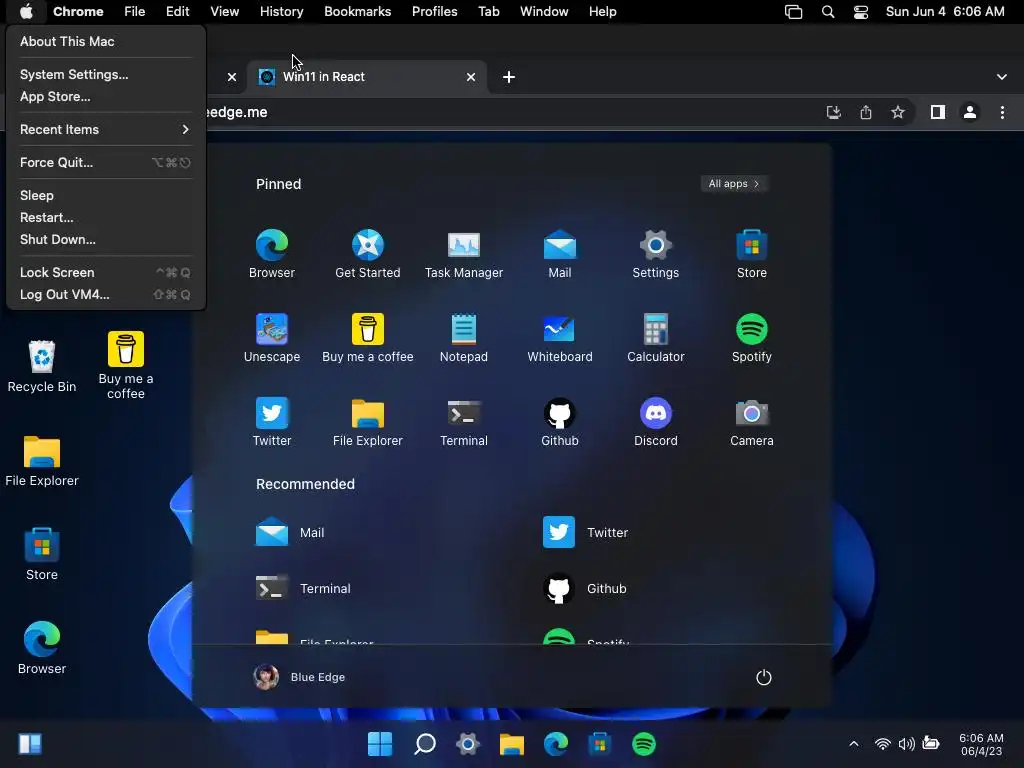Open Spotlight search in menu bar
1024x768 pixels.
click(827, 12)
